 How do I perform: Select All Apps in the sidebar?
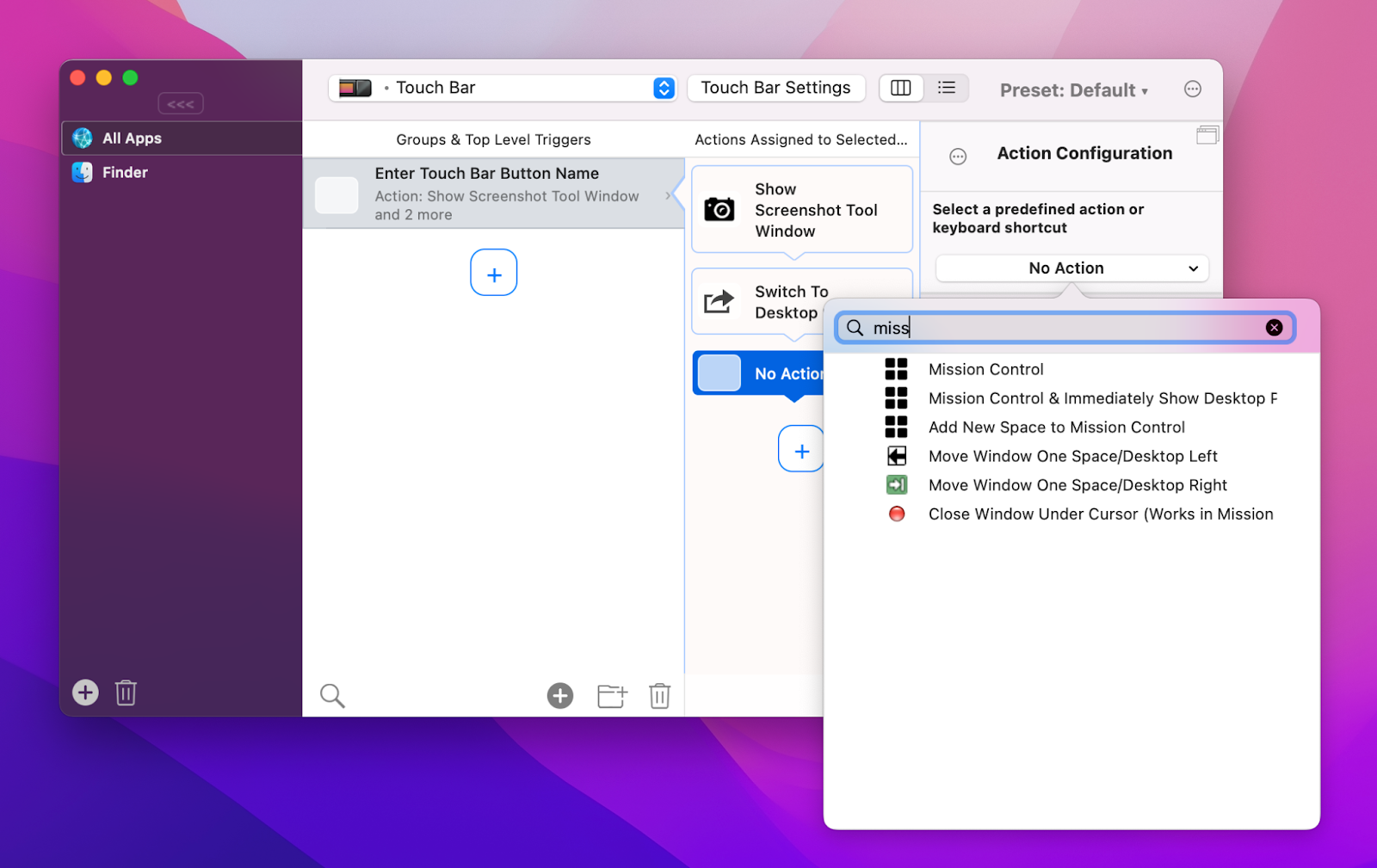point(182,139)
